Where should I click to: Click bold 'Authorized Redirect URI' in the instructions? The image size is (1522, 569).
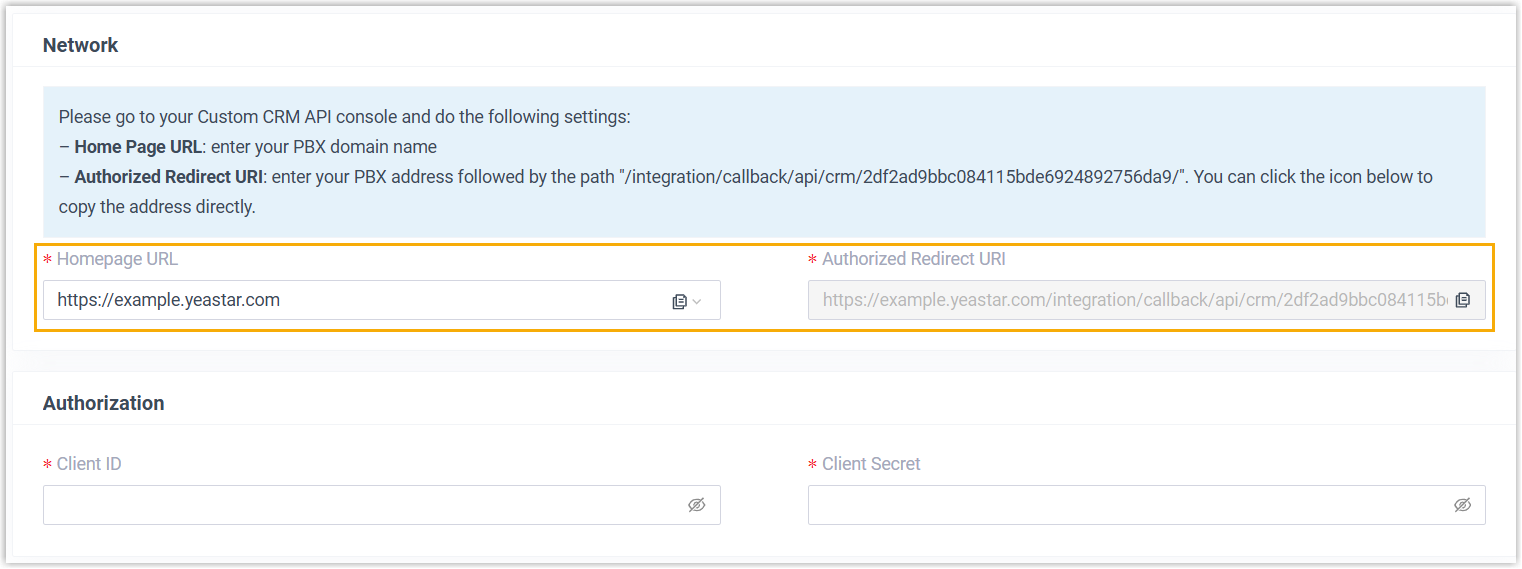click(164, 177)
